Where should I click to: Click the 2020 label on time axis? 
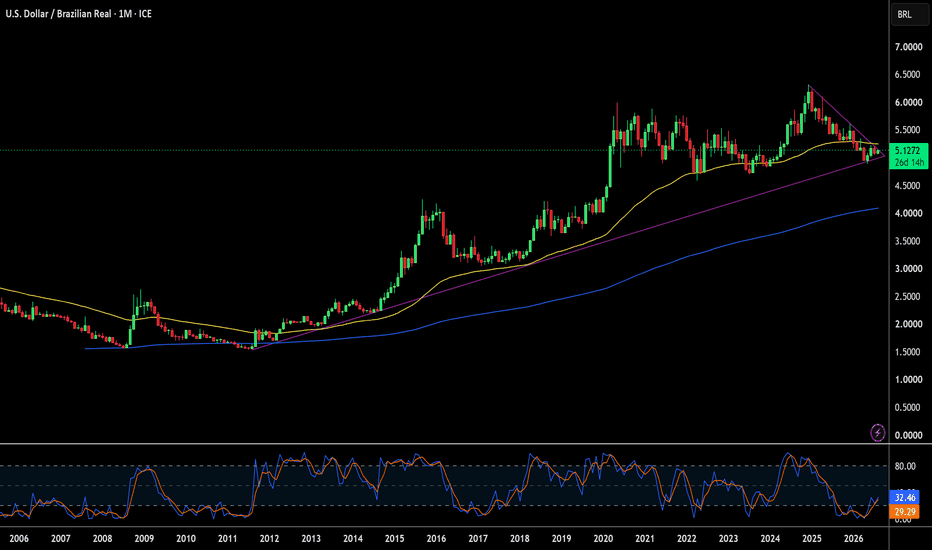coord(603,539)
